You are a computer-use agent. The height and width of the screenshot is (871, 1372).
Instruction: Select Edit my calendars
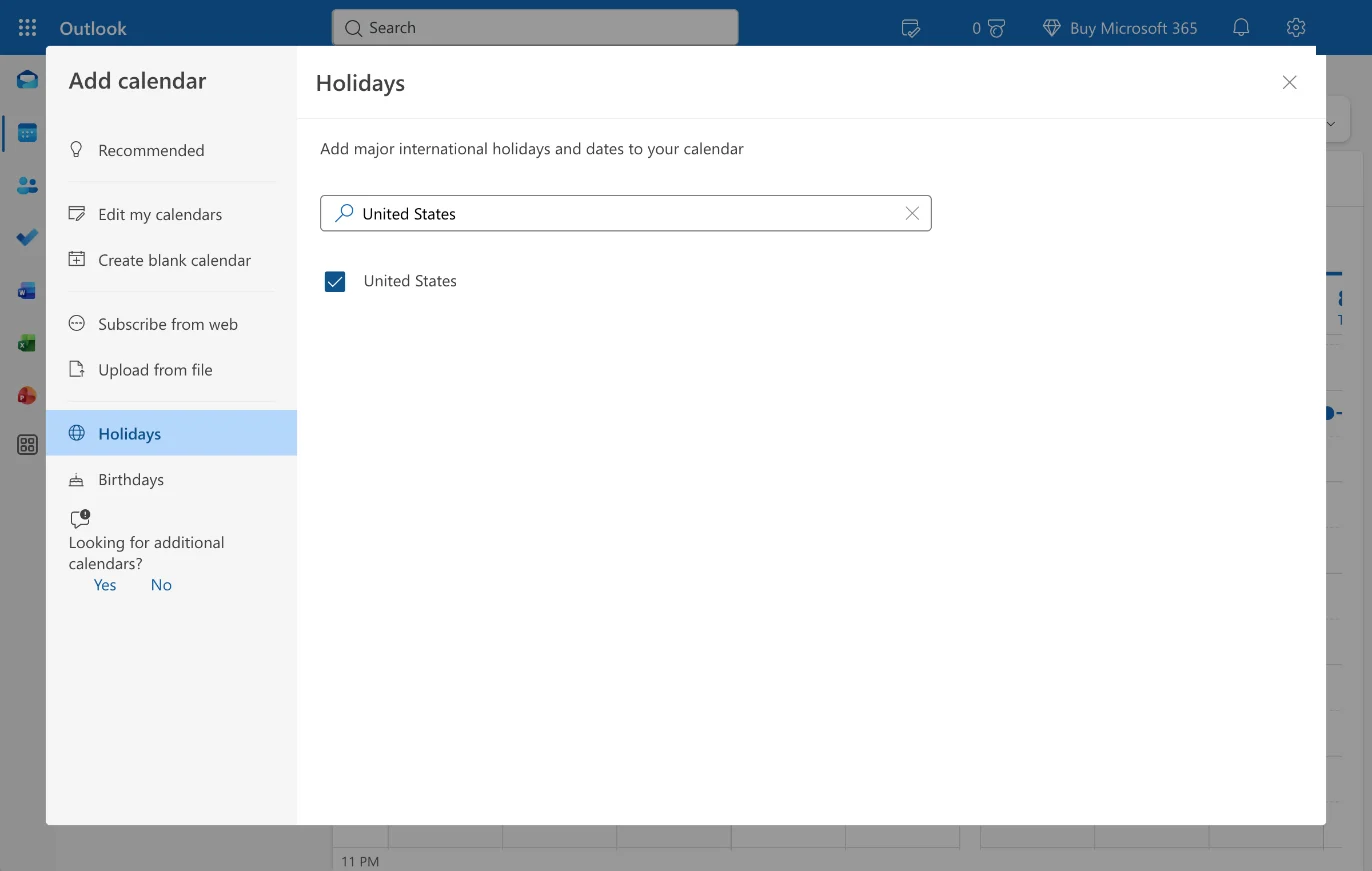(171, 214)
